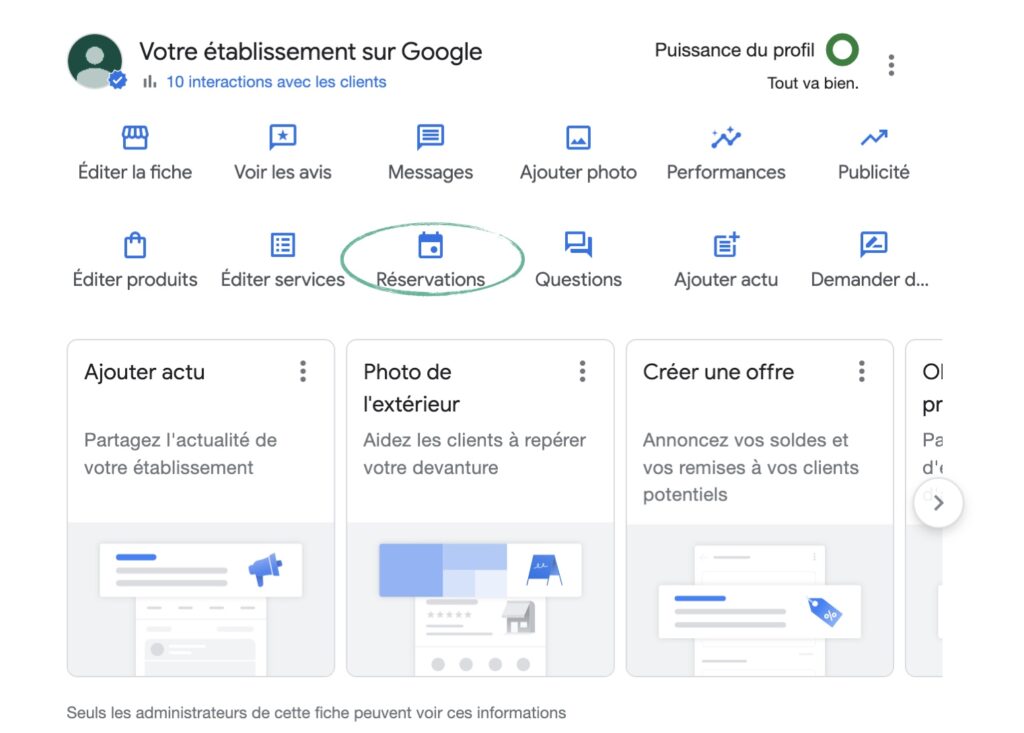Open the Éditer services list icon

pos(283,245)
